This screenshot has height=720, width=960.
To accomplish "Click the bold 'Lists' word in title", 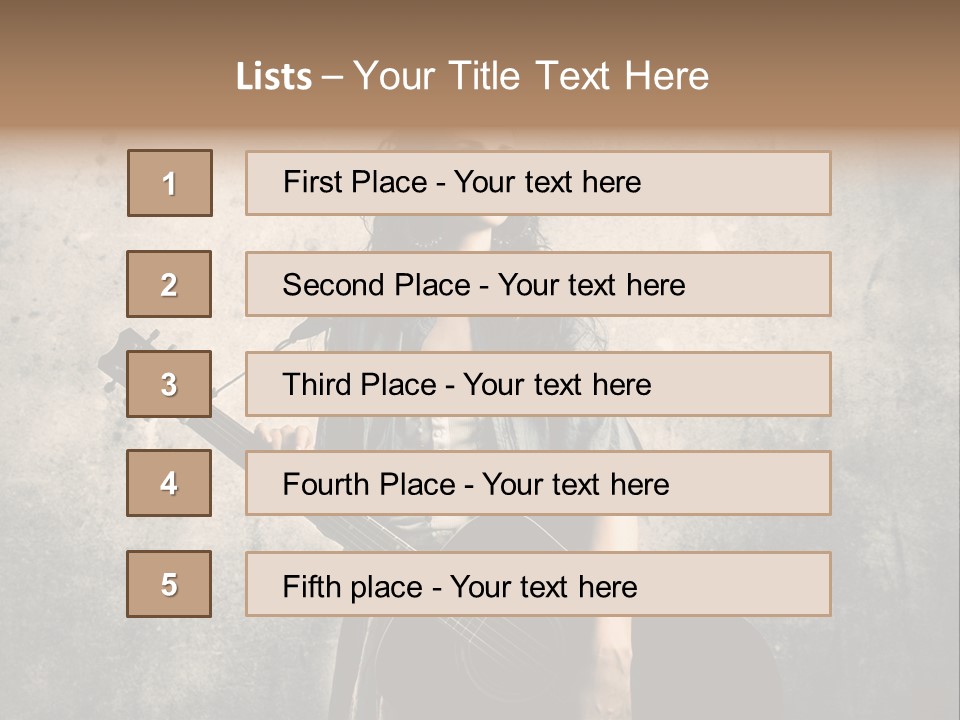I will point(274,77).
